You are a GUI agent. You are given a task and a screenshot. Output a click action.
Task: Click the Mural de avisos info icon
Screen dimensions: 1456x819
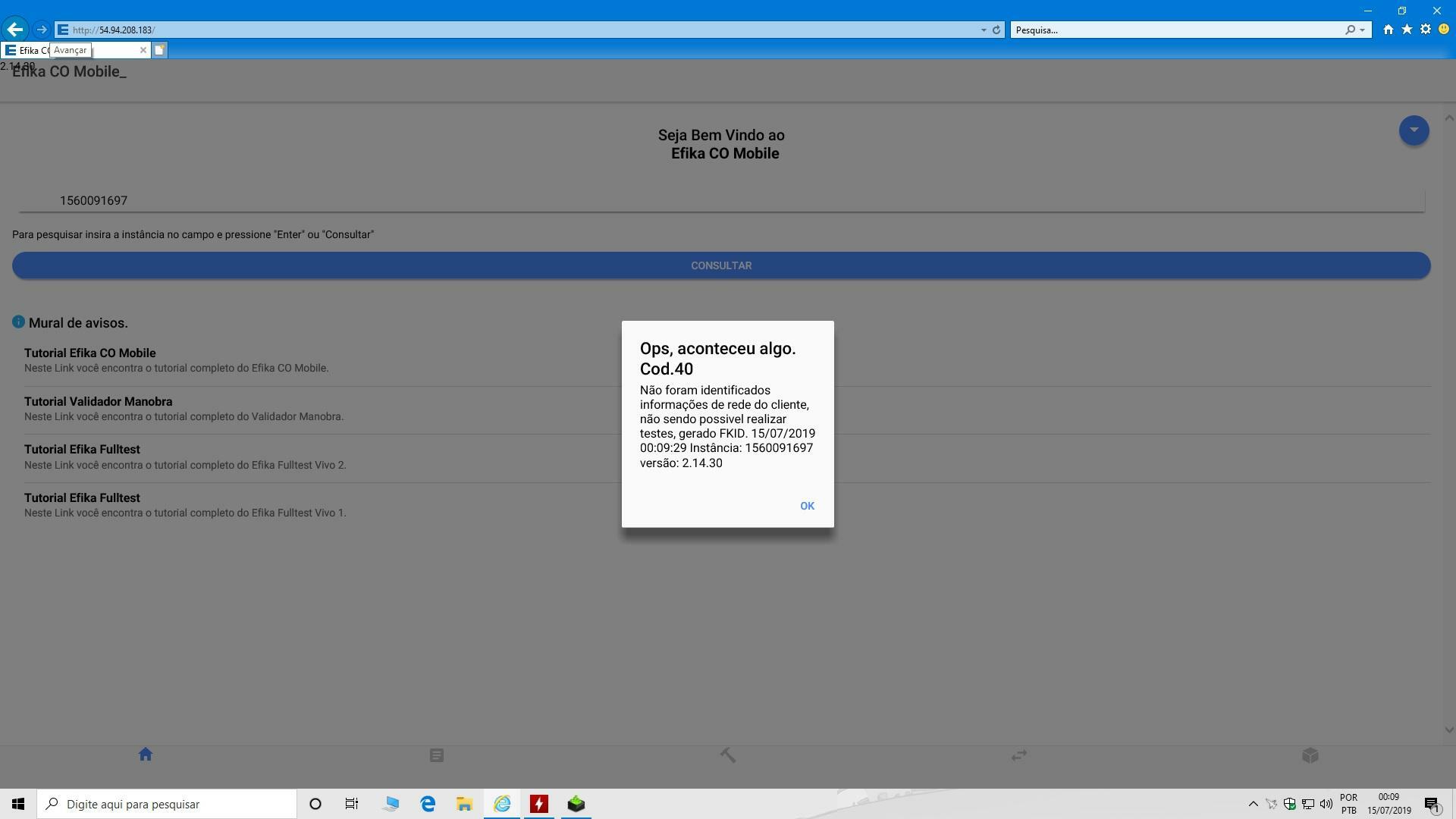[18, 322]
